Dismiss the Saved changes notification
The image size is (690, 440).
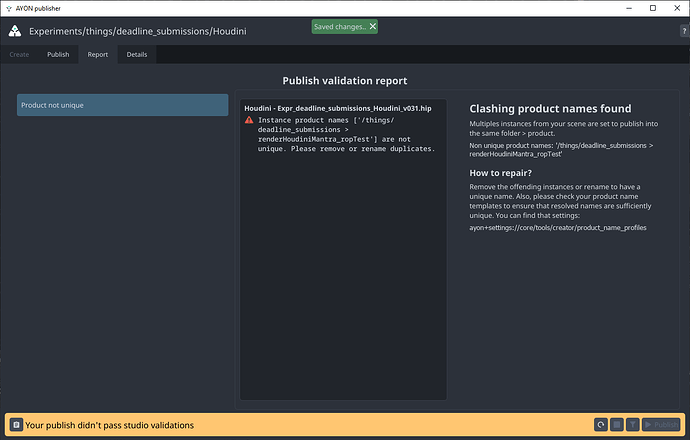[x=373, y=26]
